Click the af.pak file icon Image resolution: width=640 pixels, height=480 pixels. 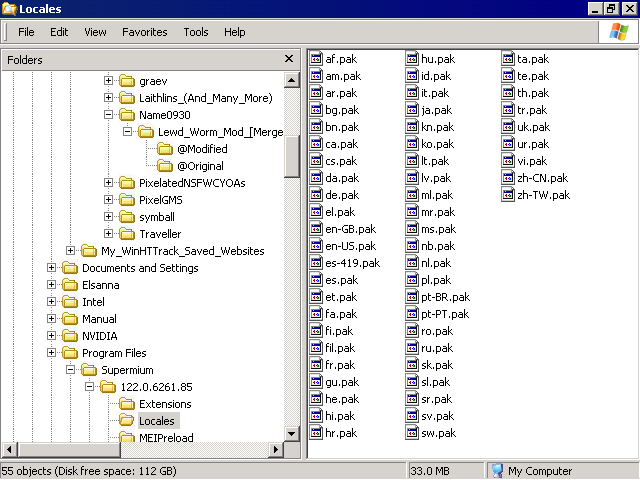pos(316,59)
